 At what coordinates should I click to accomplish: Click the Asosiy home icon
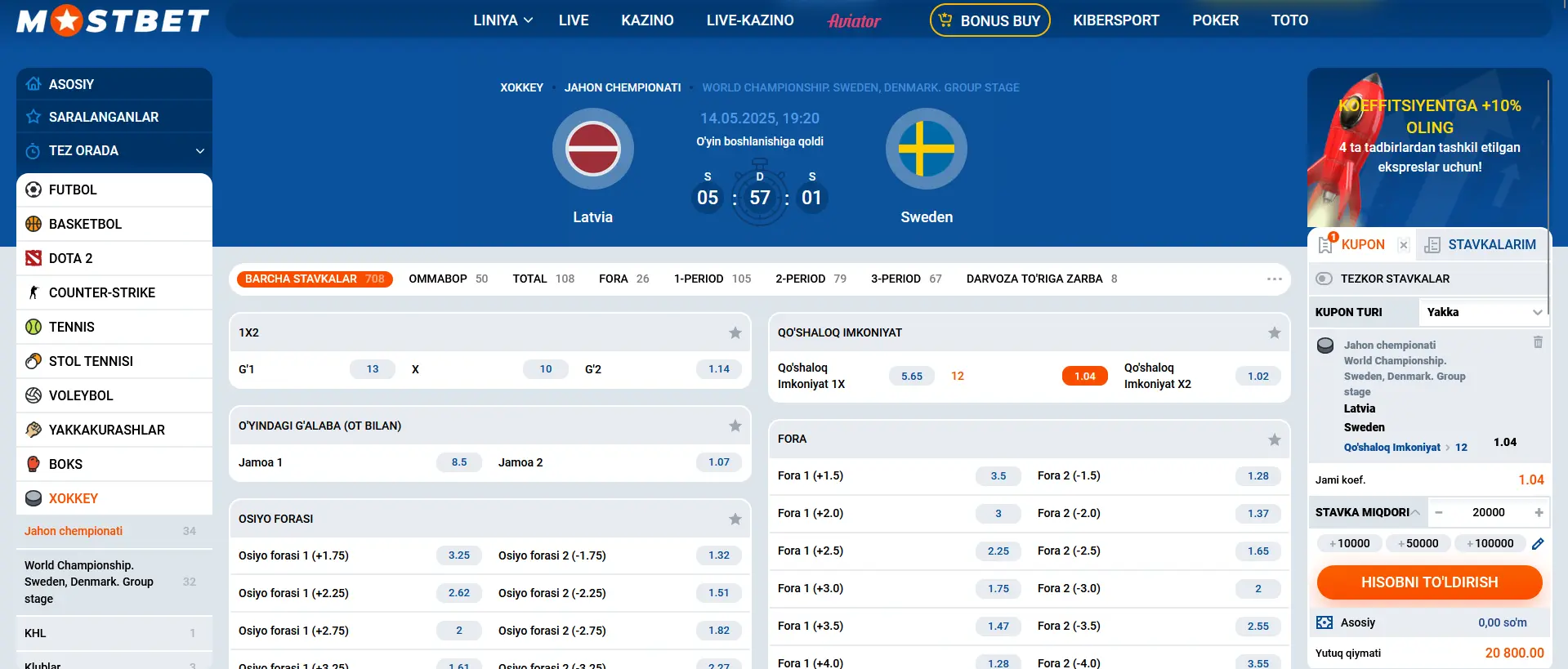34,83
